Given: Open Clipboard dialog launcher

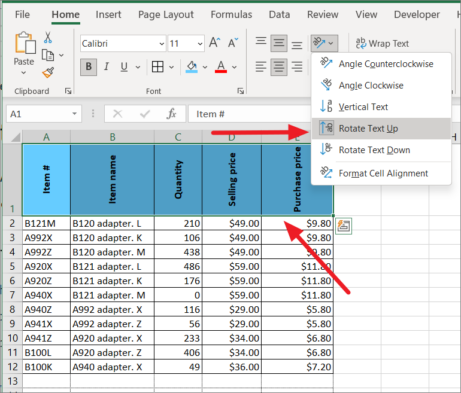Looking at the screenshot, I should click(x=68, y=91).
